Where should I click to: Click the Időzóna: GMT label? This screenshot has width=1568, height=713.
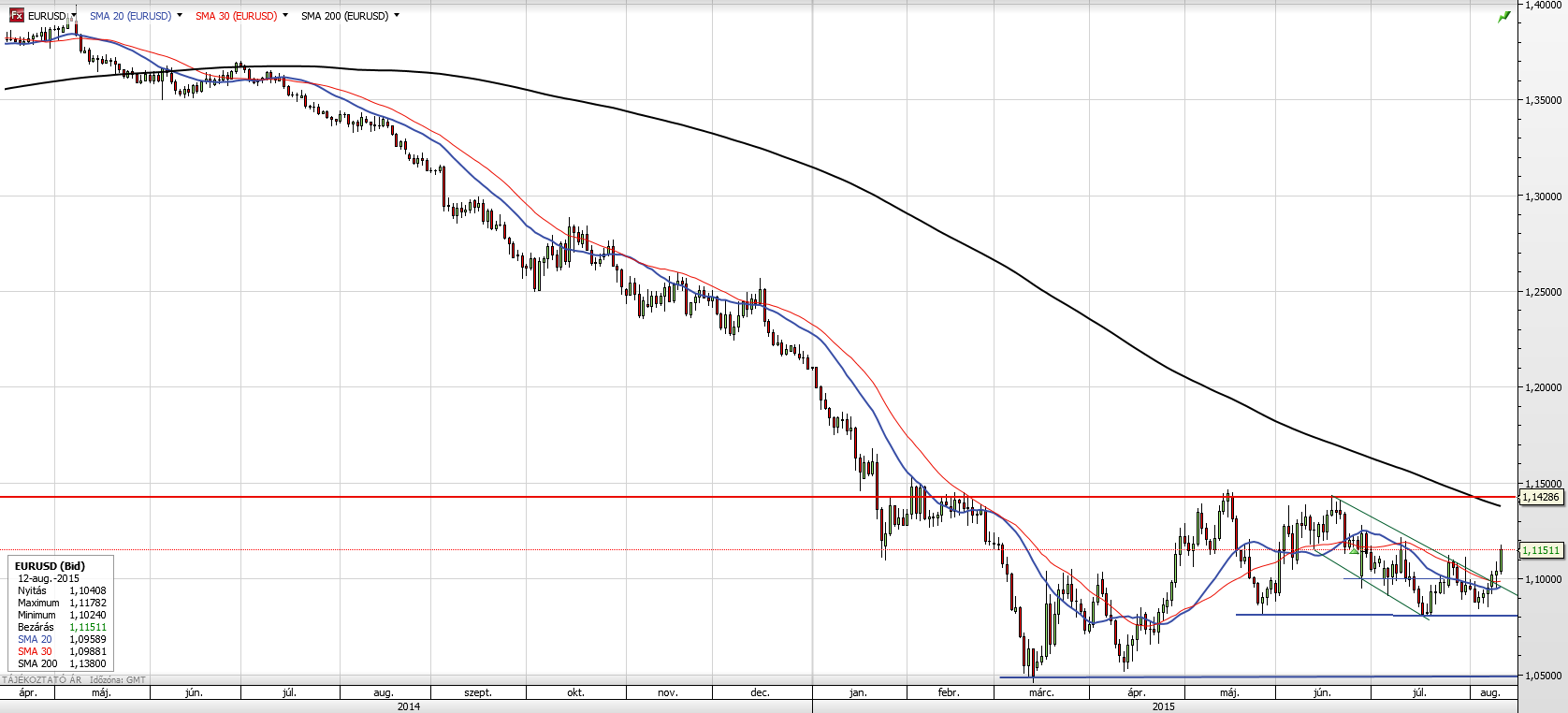click(x=118, y=680)
